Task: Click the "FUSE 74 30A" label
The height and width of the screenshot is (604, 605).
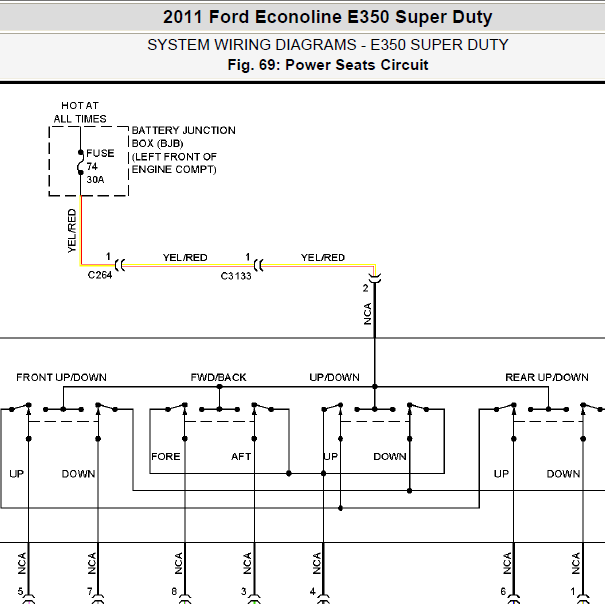Action: (x=100, y=166)
